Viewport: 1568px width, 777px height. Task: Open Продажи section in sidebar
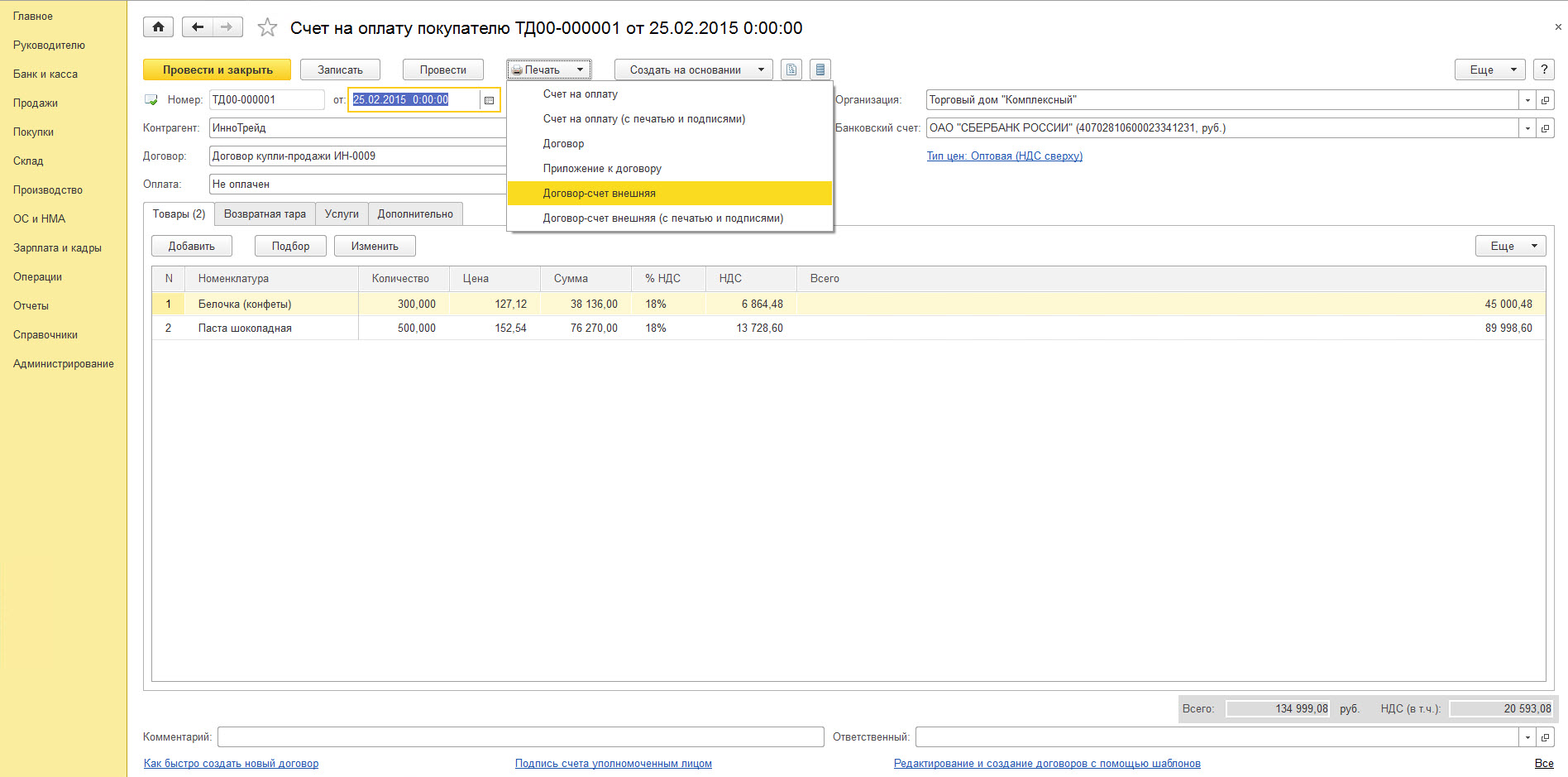coord(36,103)
